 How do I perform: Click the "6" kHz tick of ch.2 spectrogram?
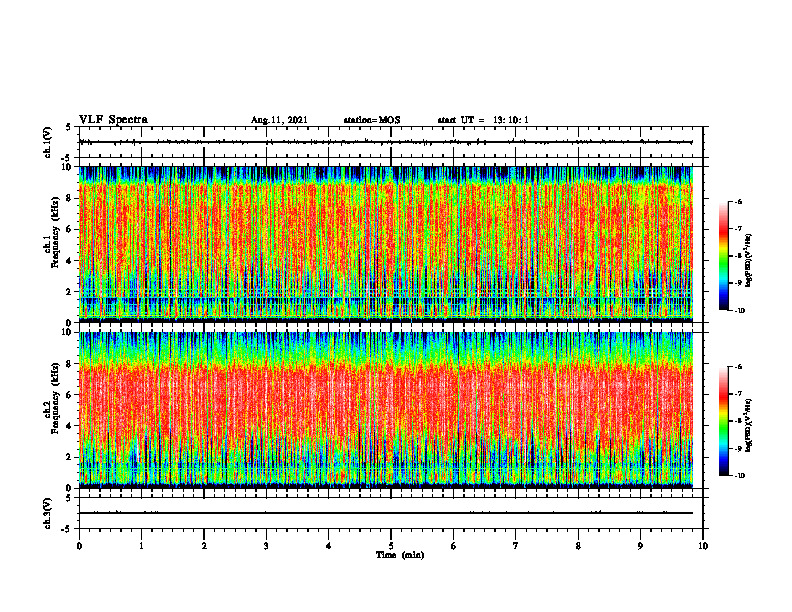70,395
